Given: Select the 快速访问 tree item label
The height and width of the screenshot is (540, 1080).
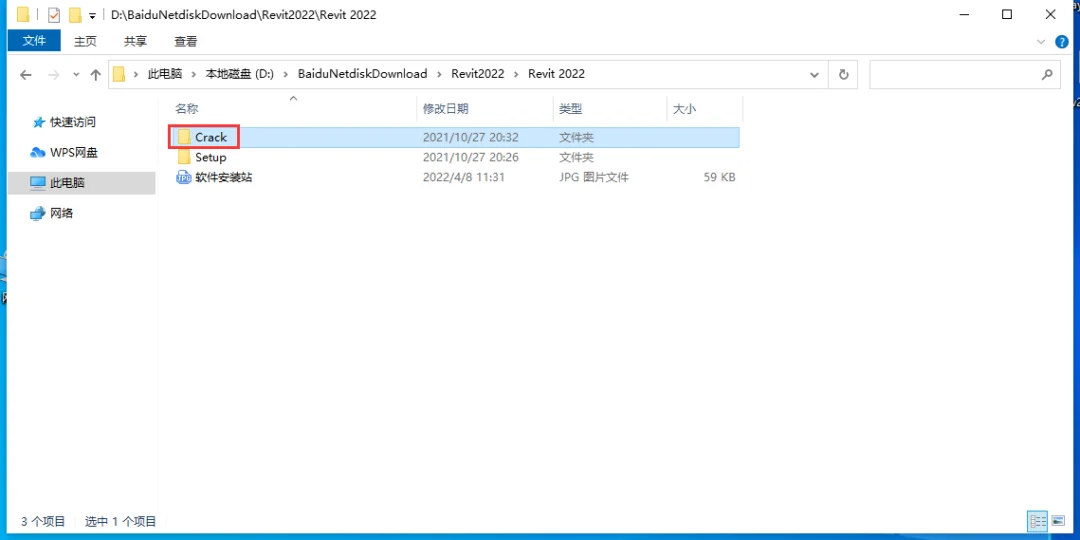Looking at the screenshot, I should [x=73, y=123].
